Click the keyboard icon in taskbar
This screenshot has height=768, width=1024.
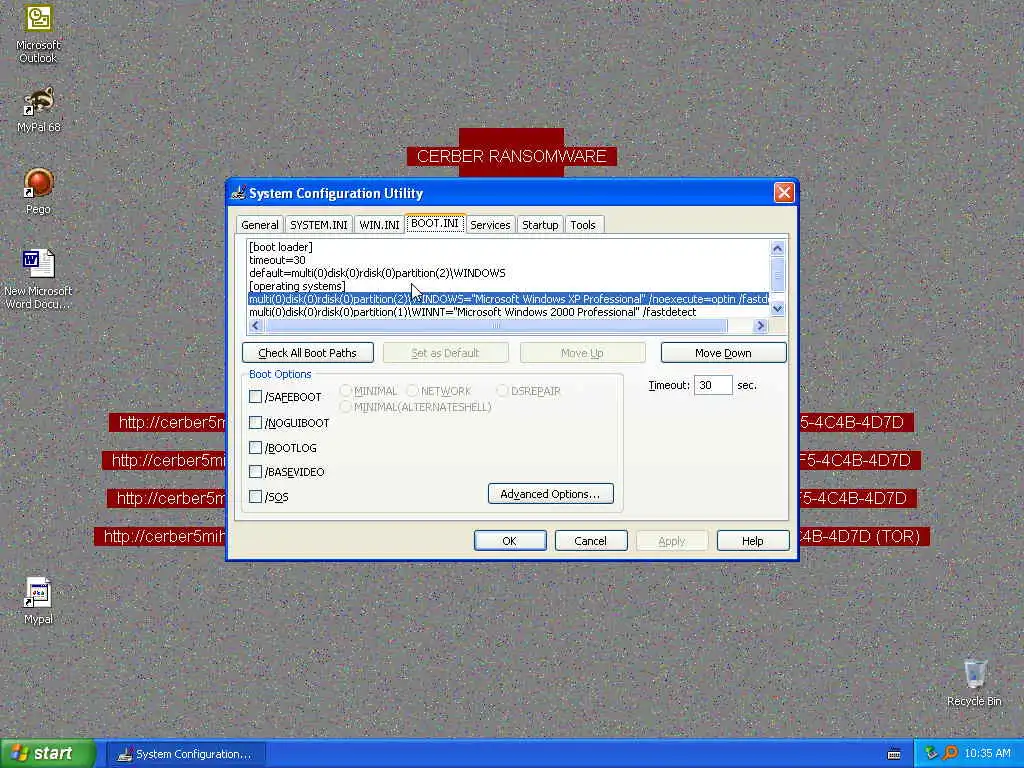click(x=894, y=754)
